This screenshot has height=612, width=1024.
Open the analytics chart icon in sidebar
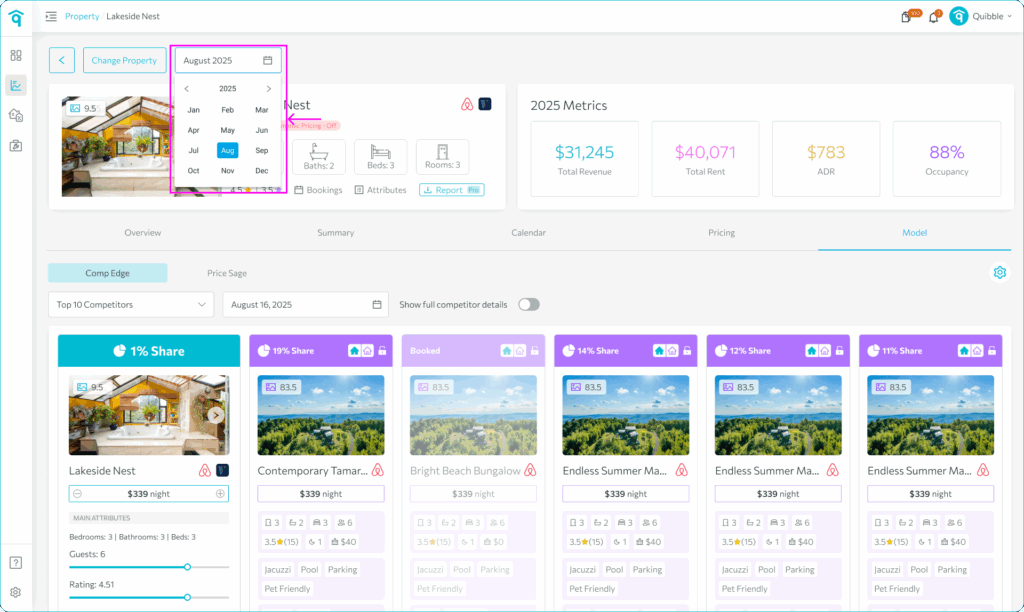[16, 86]
